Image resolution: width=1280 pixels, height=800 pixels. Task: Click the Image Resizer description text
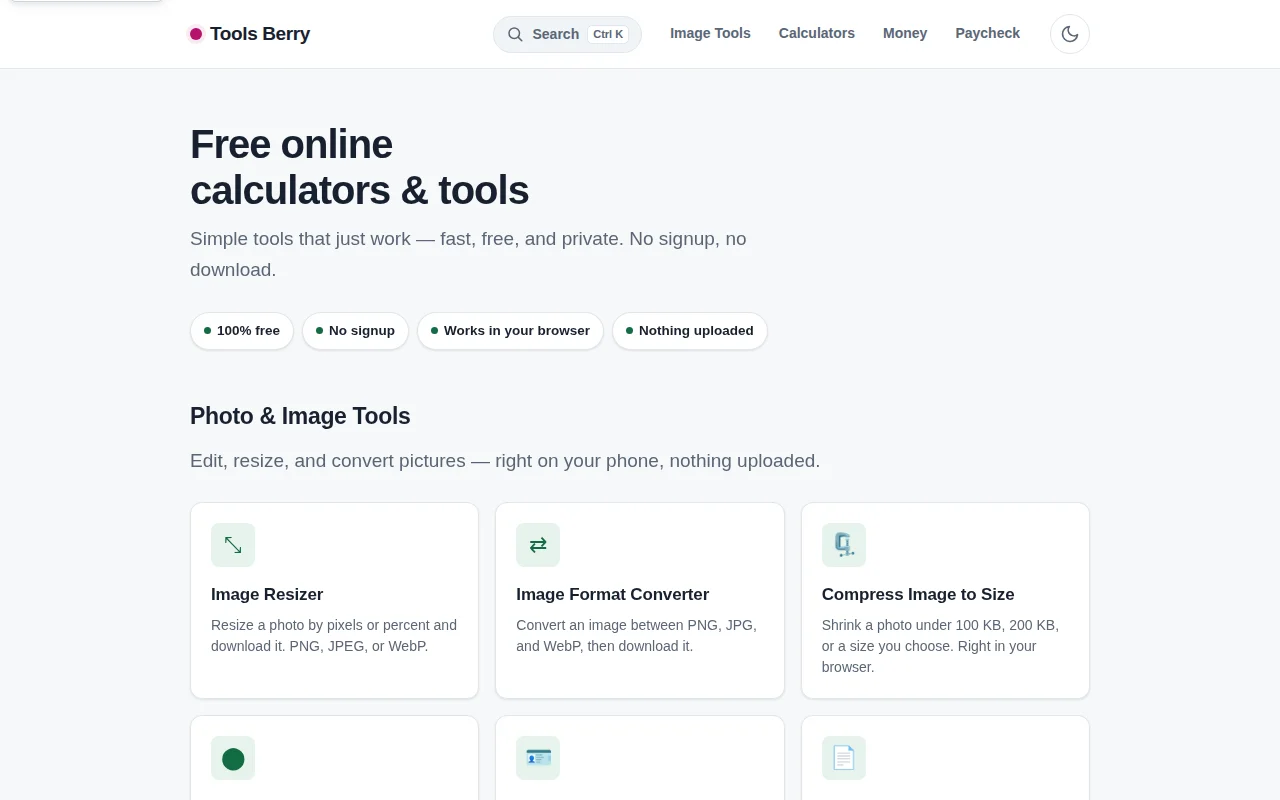pyautogui.click(x=334, y=635)
